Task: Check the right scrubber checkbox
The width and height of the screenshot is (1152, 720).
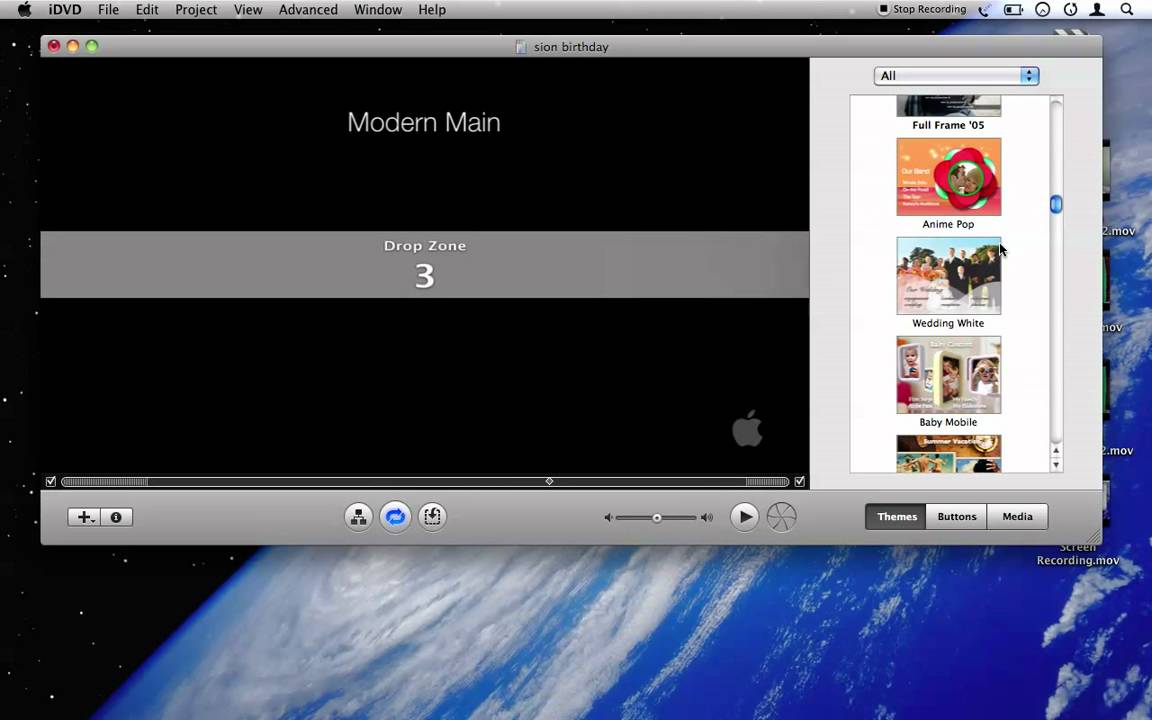Action: click(x=799, y=481)
